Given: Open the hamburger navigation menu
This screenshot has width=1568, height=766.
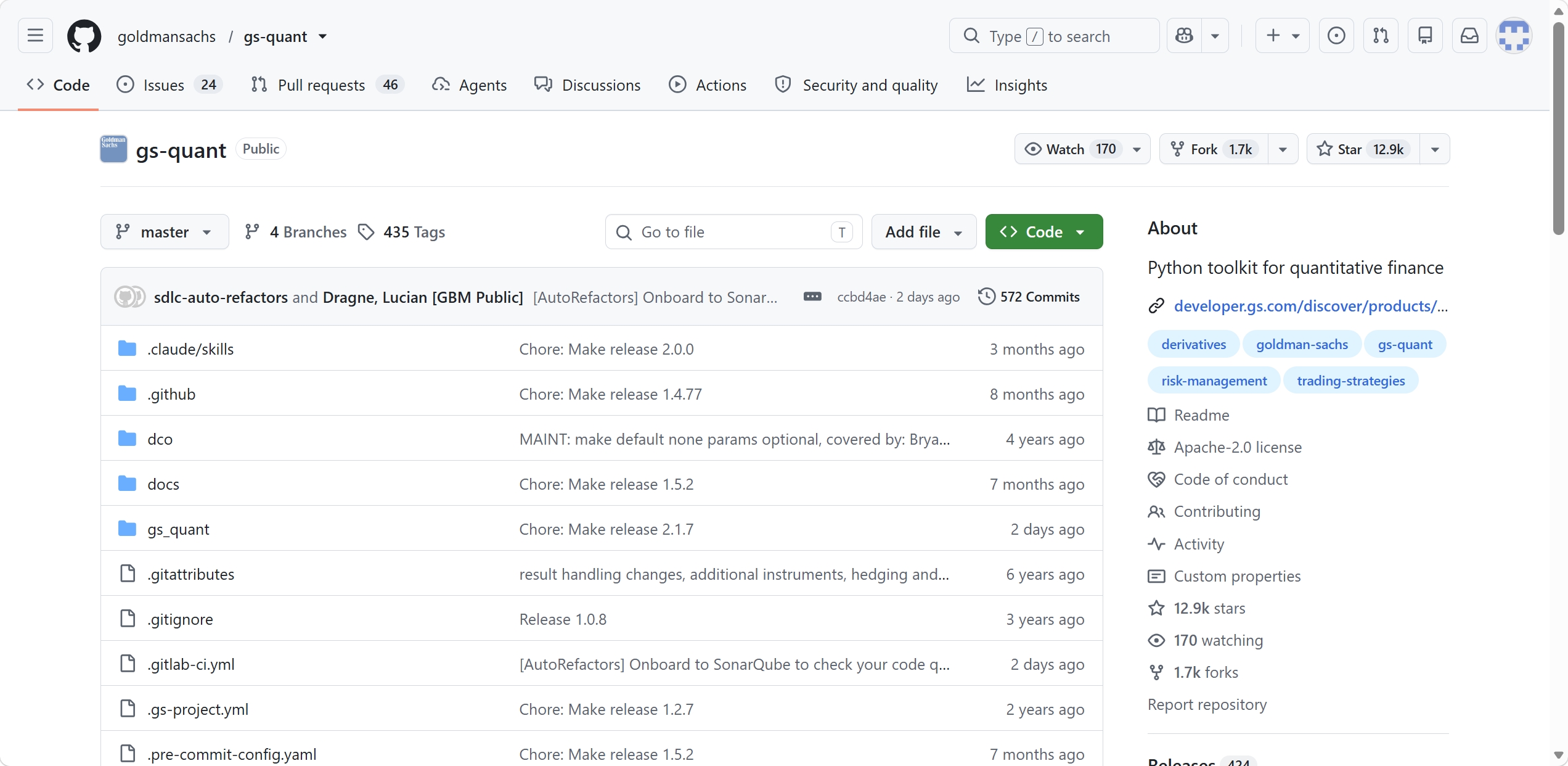Looking at the screenshot, I should pos(35,36).
